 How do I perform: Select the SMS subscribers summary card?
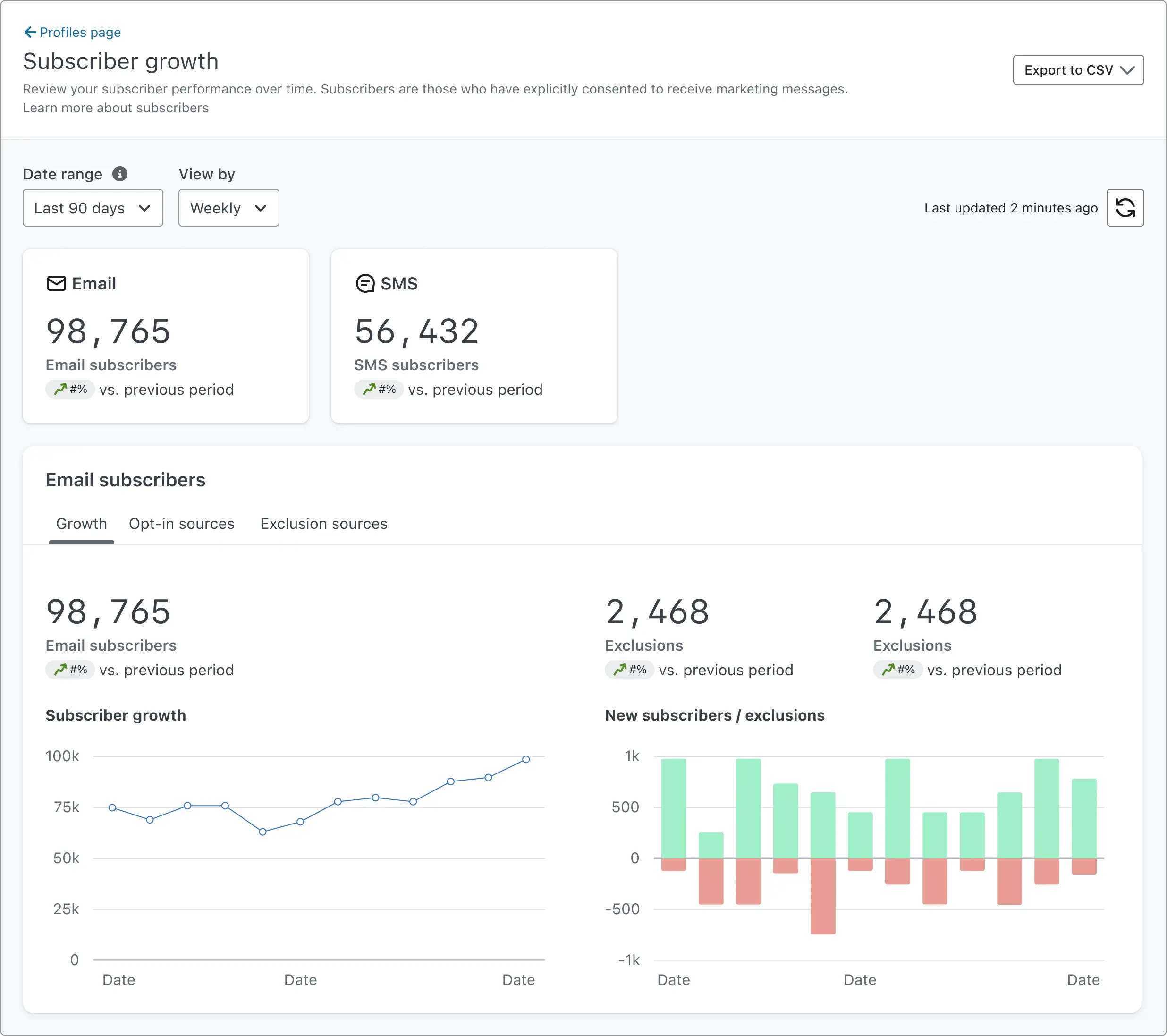click(x=474, y=336)
